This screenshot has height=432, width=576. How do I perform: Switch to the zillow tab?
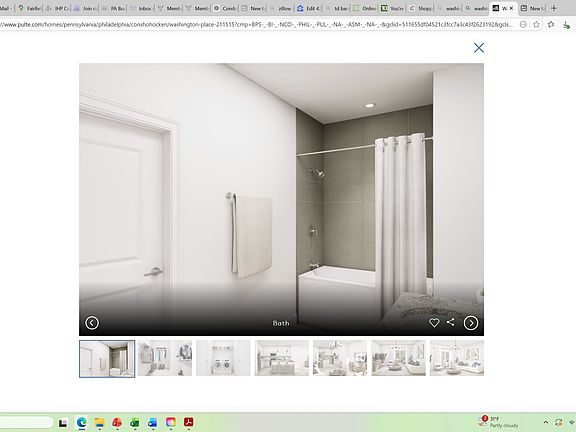click(x=281, y=8)
